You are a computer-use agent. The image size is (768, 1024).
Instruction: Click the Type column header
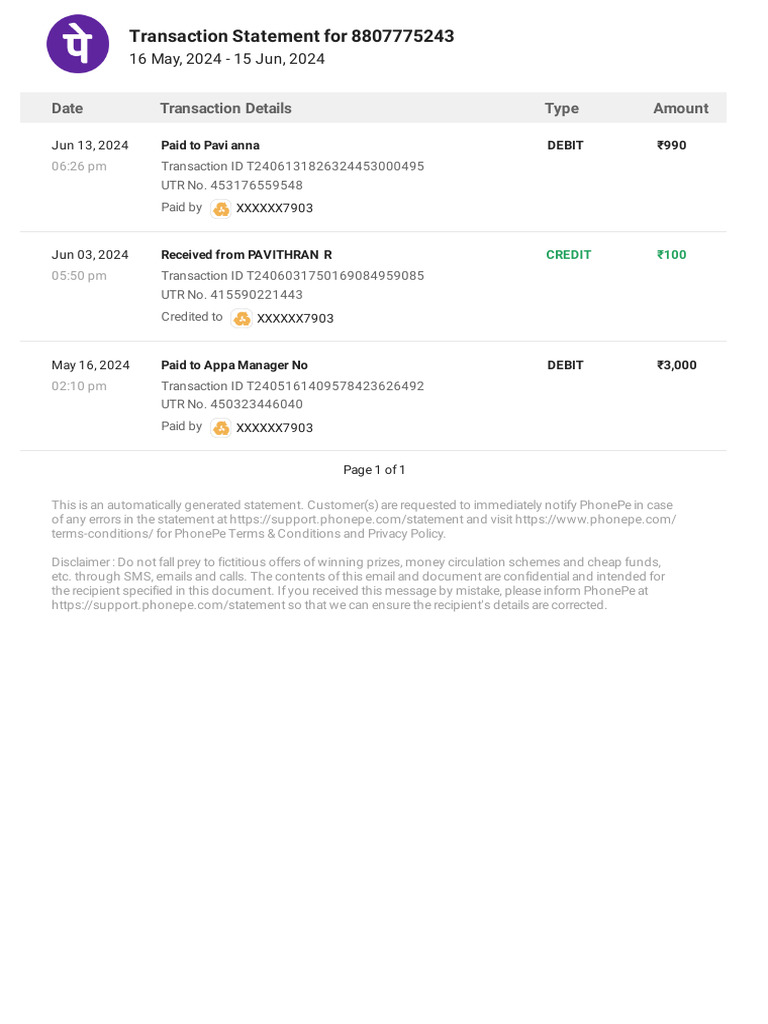(561, 108)
